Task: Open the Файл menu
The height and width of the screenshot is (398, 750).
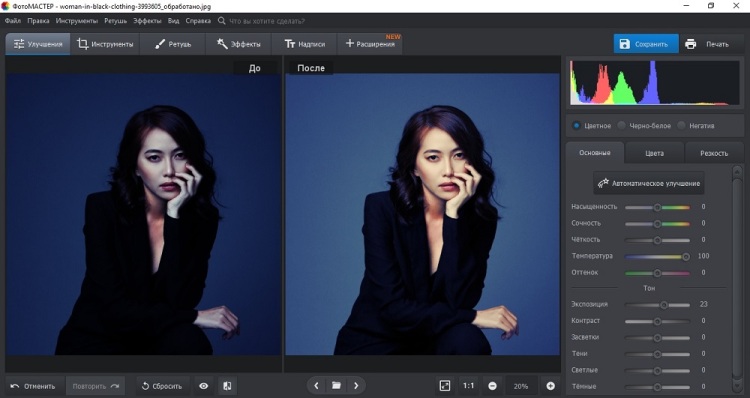Action: (x=13, y=21)
